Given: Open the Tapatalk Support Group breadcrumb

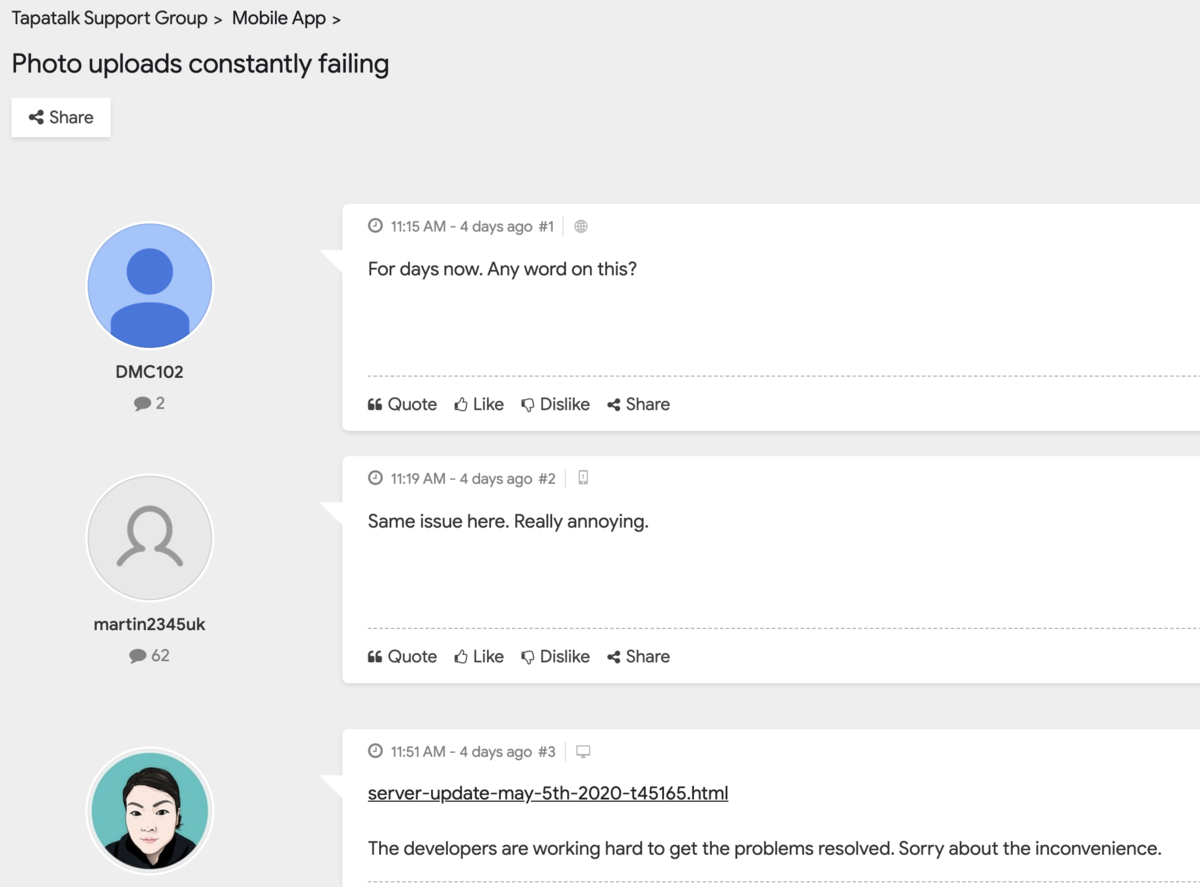Looking at the screenshot, I should (109, 18).
